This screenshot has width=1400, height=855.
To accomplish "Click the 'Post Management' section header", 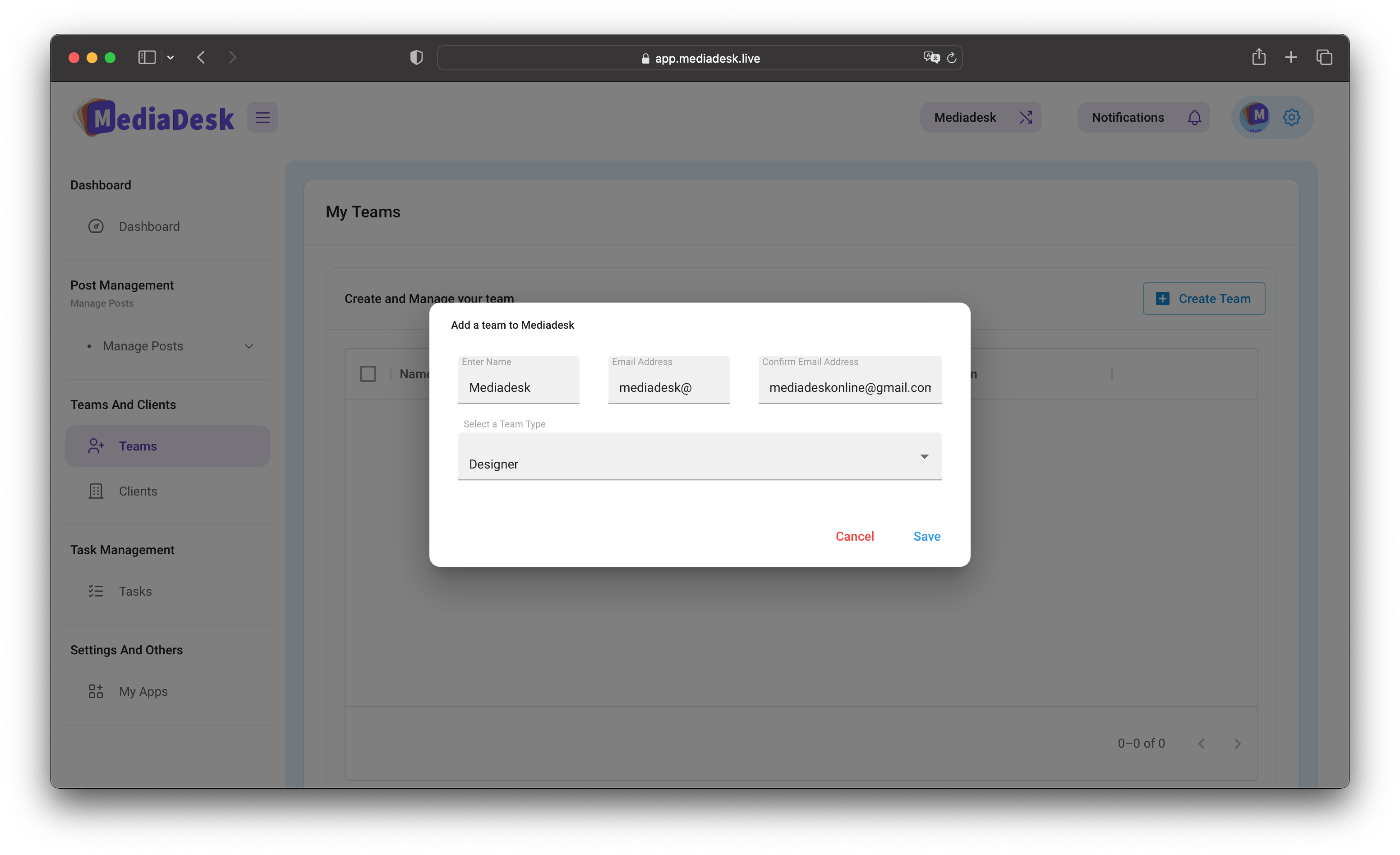I will (x=122, y=285).
